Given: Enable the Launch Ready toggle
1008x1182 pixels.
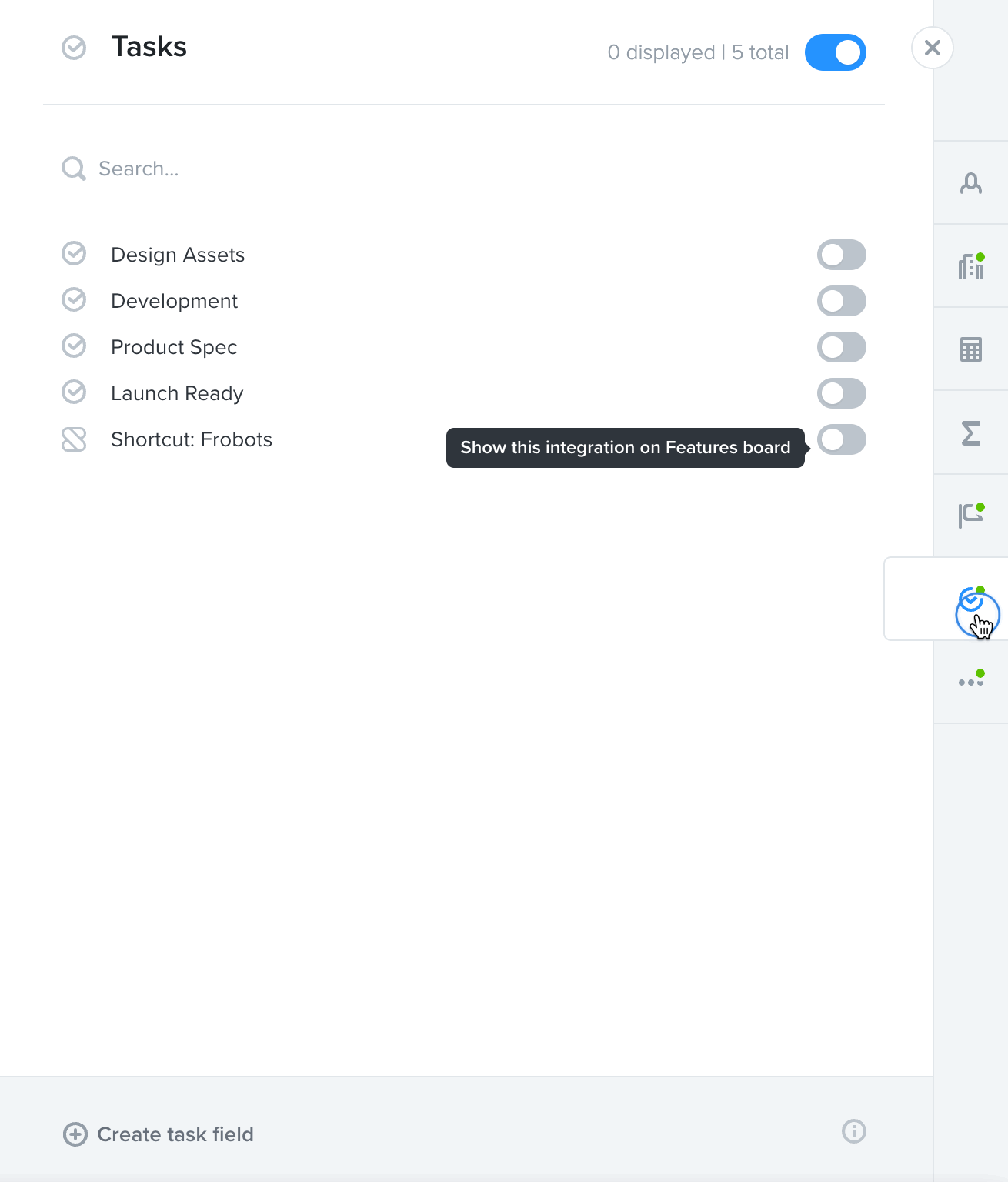Looking at the screenshot, I should 842,393.
